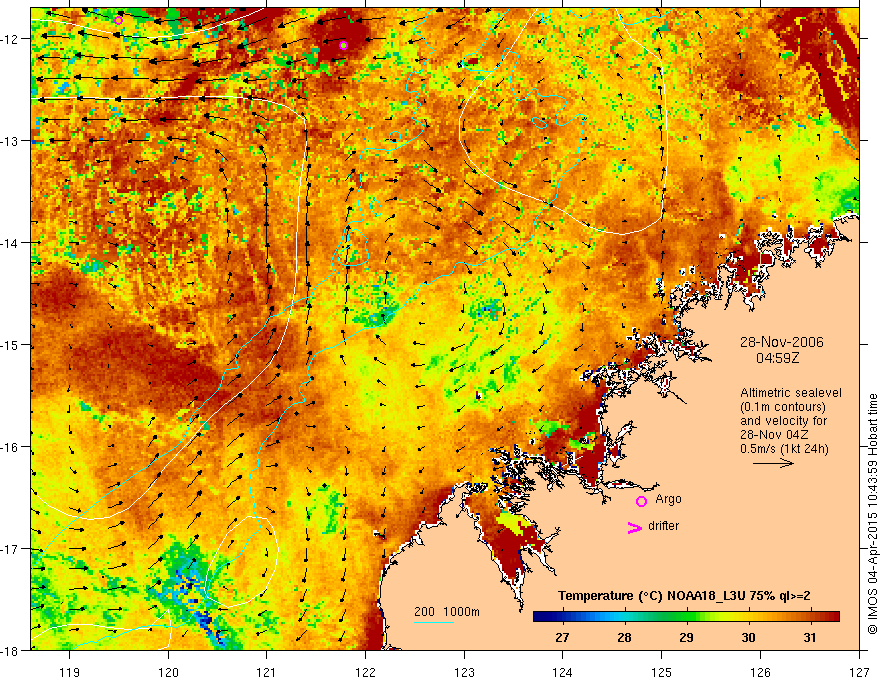880x680 pixels.
Task: Click the latitude label -16
Action: pyautogui.click(x=10, y=447)
